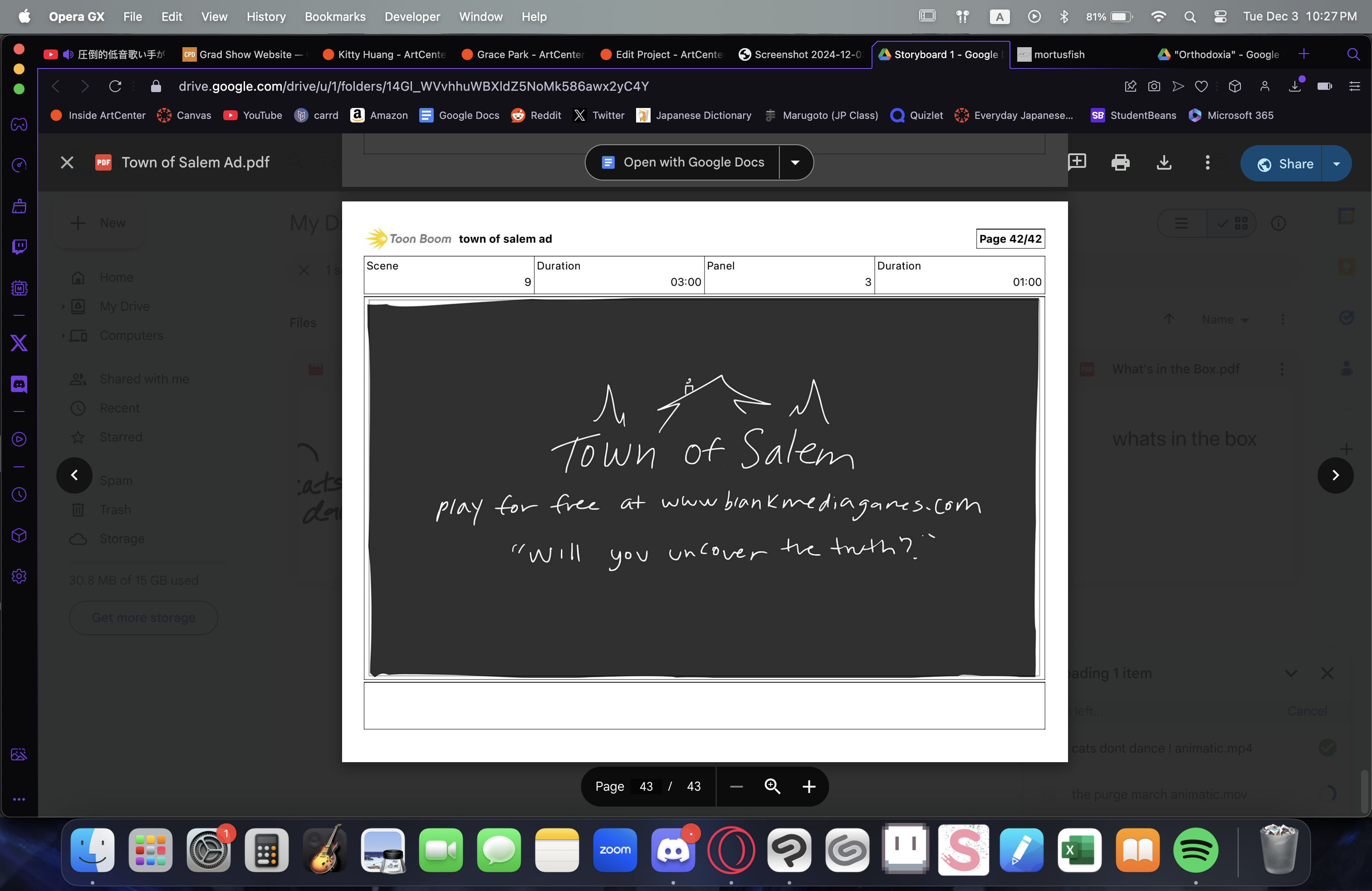This screenshot has width=1372, height=891.
Task: Switch to the mortusfish tab
Action: tap(1058, 55)
